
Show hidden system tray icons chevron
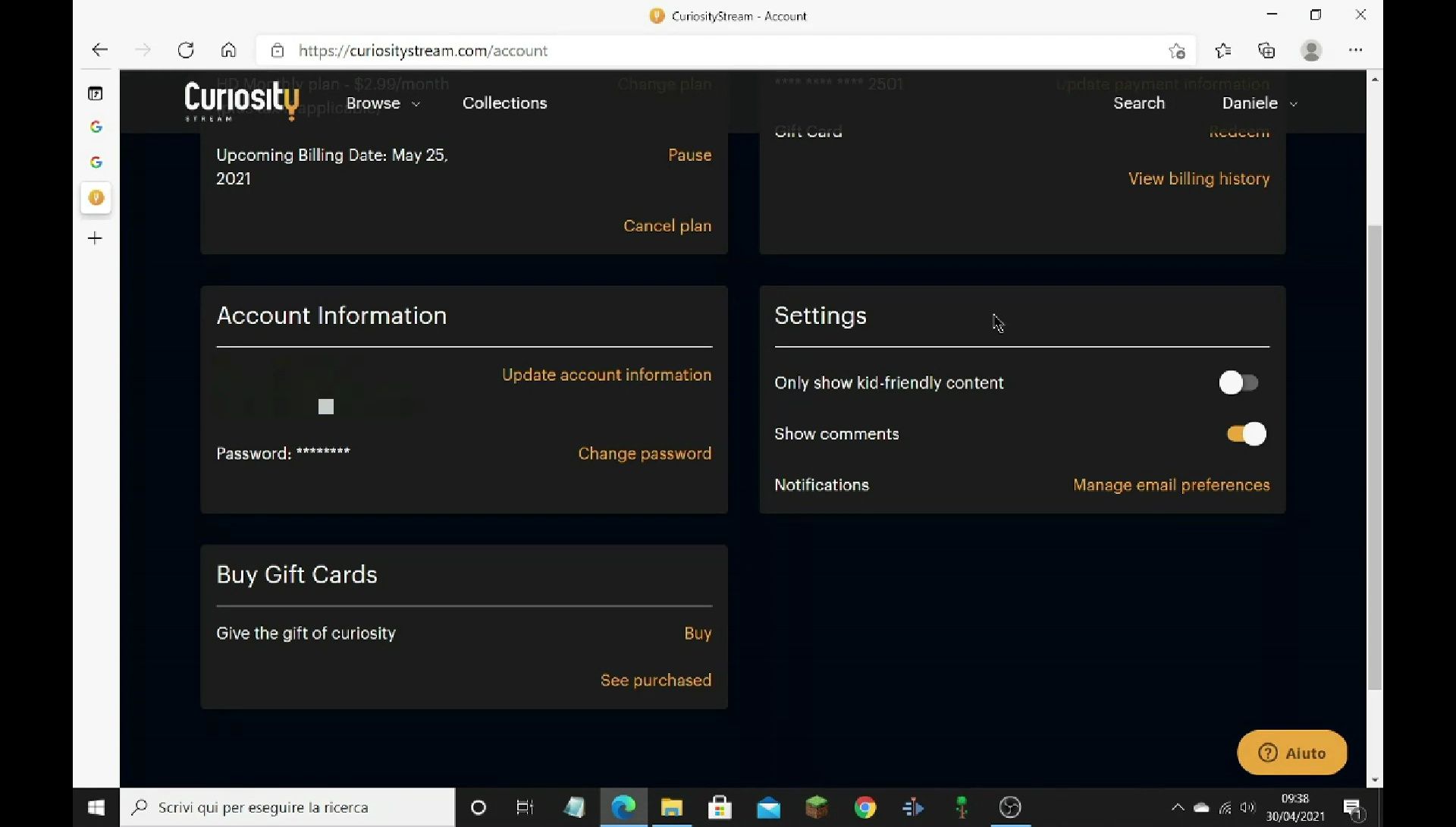pos(1178,807)
